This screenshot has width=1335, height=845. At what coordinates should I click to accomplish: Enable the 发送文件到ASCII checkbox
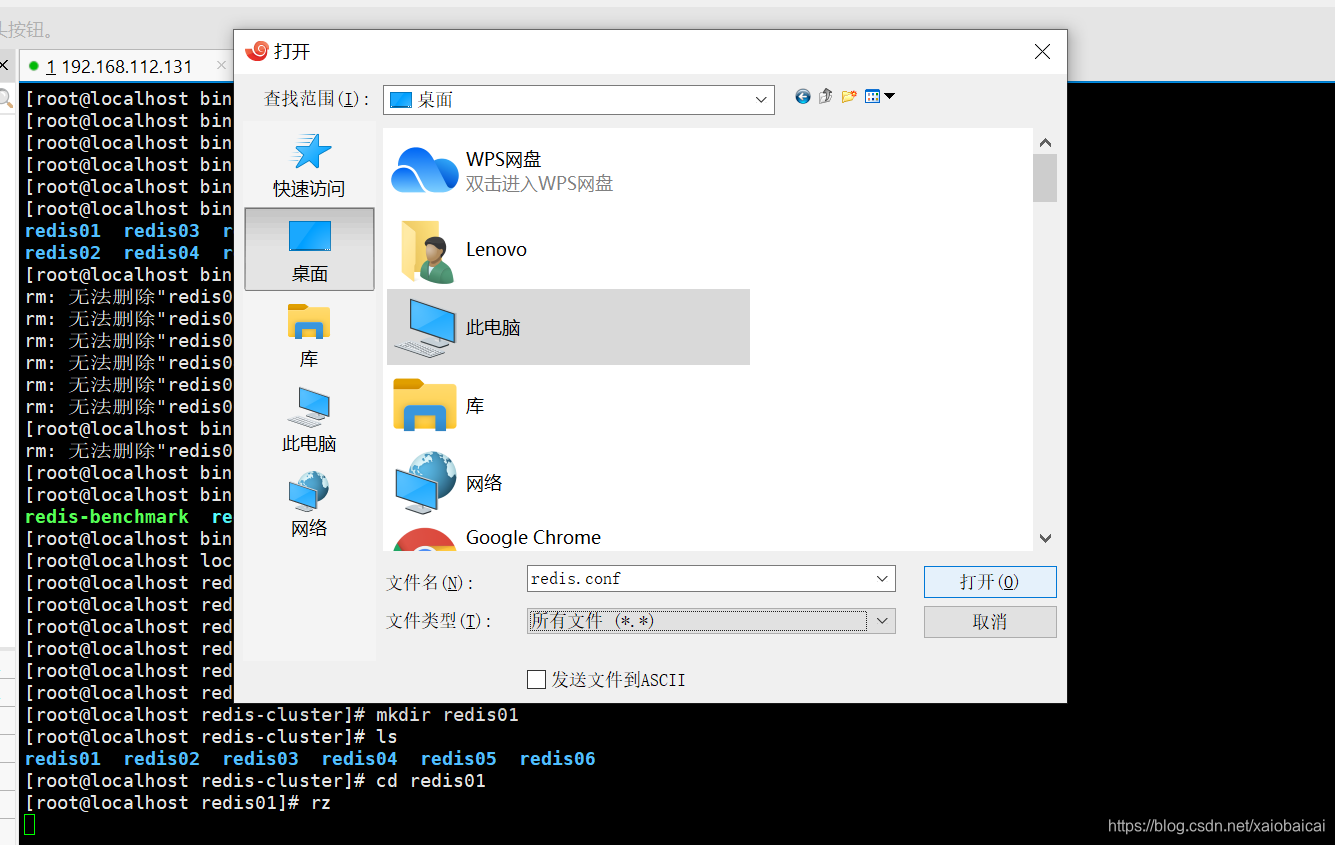[537, 680]
